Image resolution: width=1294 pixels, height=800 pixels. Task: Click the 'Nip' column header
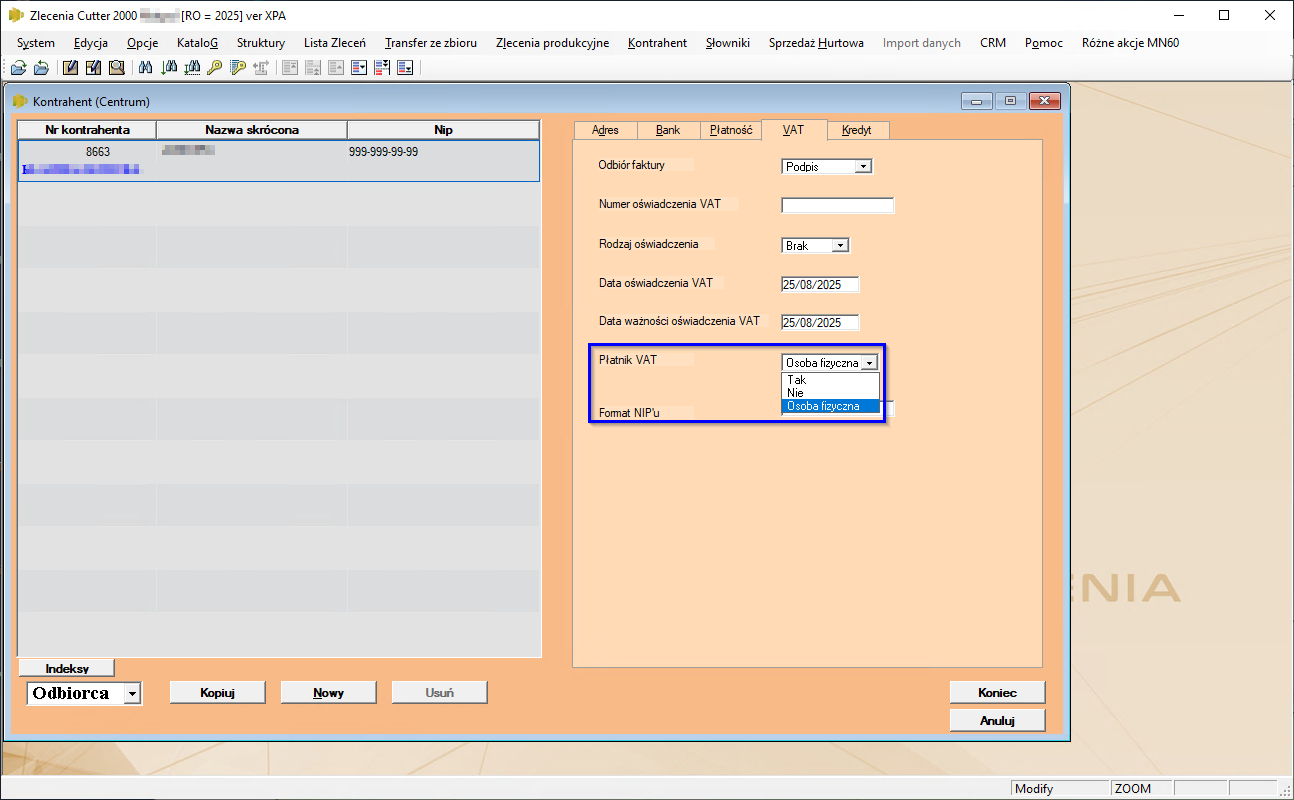(x=443, y=130)
